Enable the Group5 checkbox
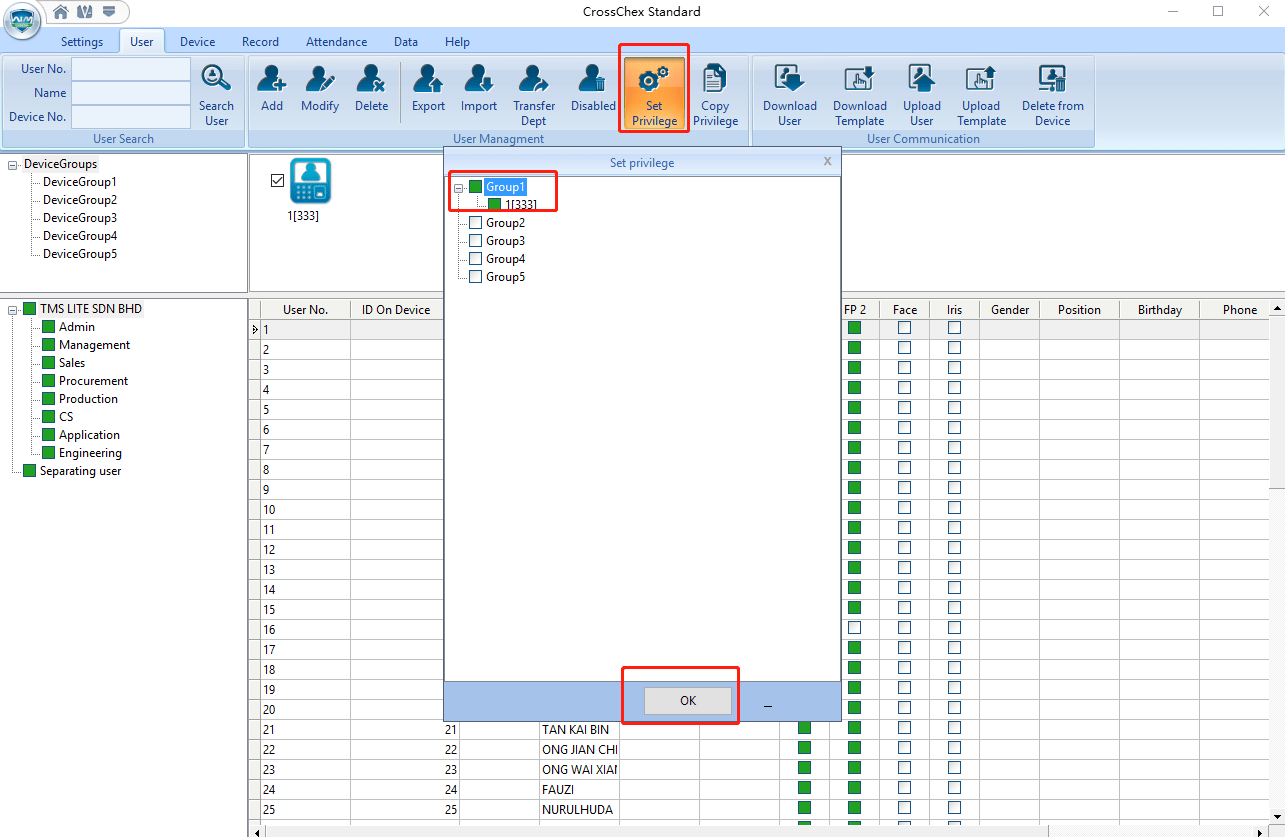Viewport: 1285px width, 837px height. (x=476, y=277)
